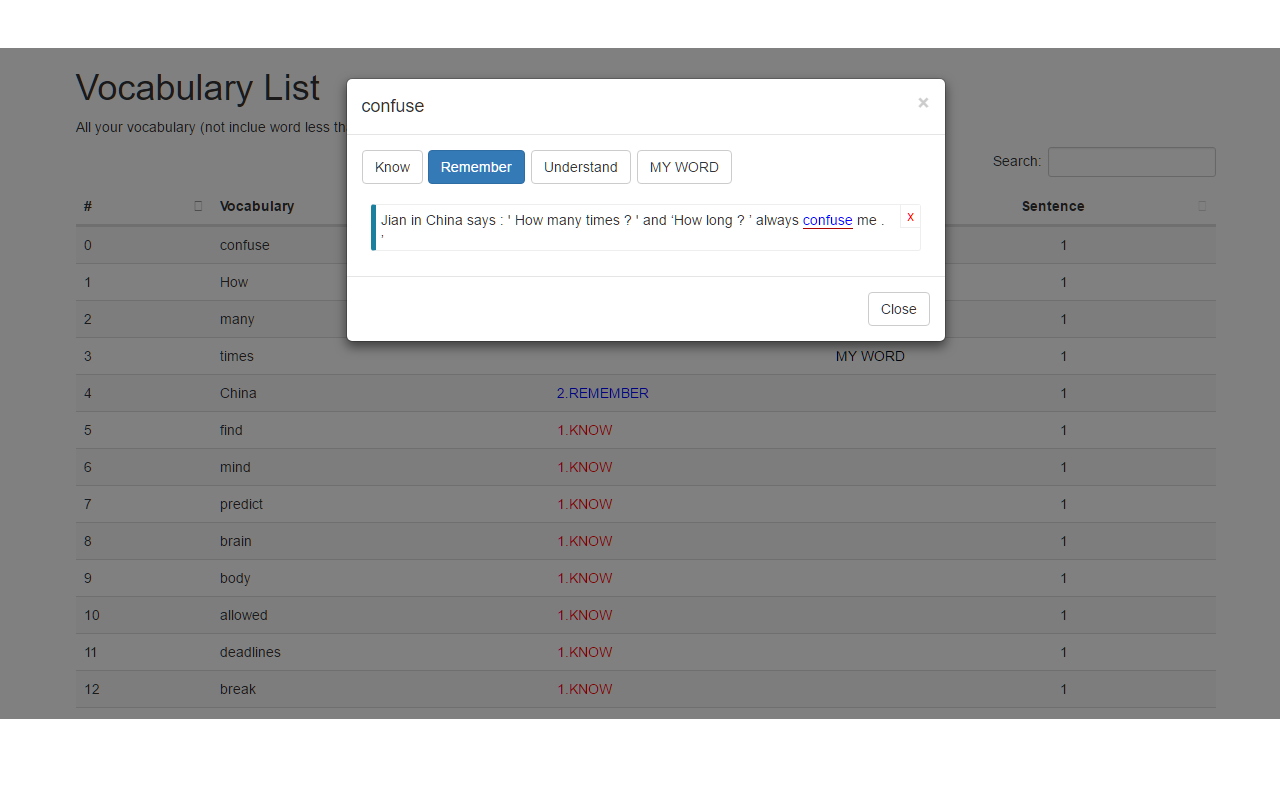The width and height of the screenshot is (1280, 800).
Task: Open sentence count for confuse row
Action: (x=1064, y=245)
